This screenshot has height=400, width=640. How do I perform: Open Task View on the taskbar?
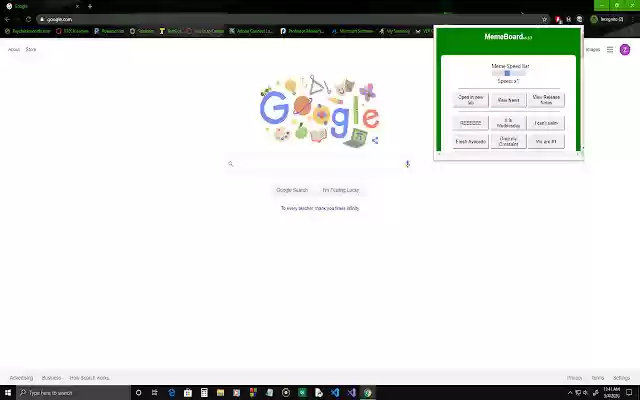click(155, 393)
